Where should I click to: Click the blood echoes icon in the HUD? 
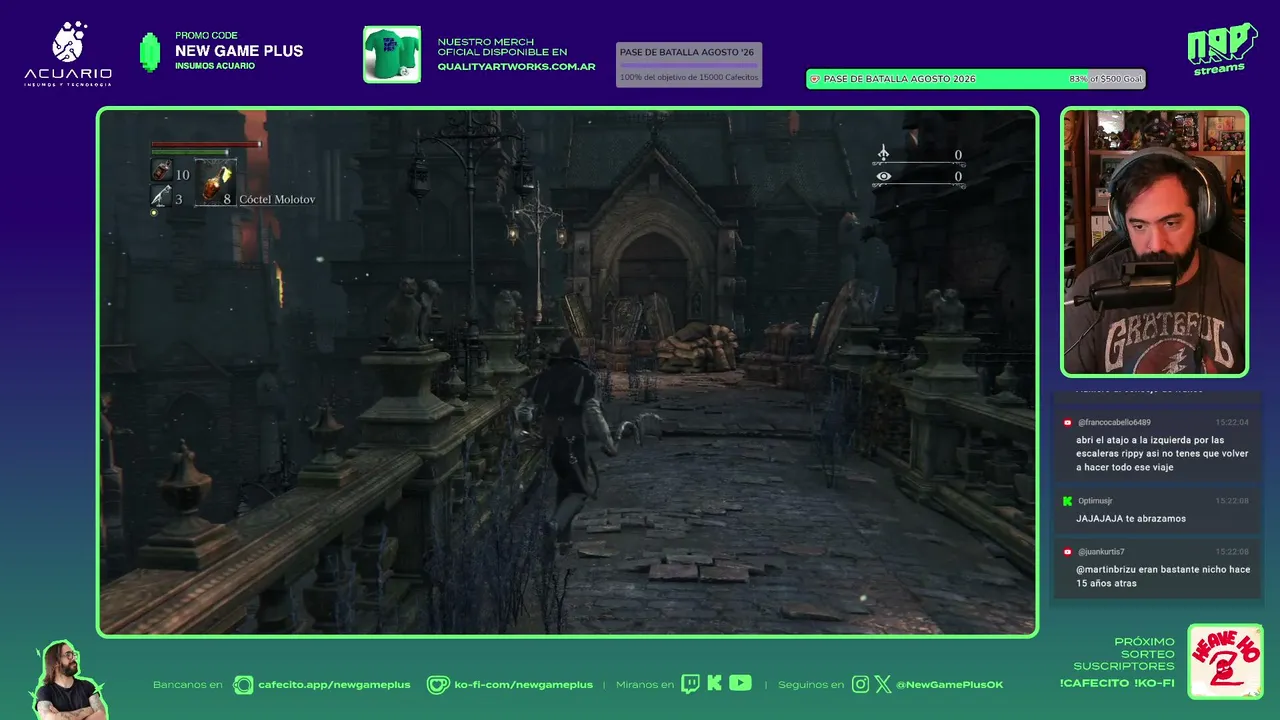click(883, 153)
